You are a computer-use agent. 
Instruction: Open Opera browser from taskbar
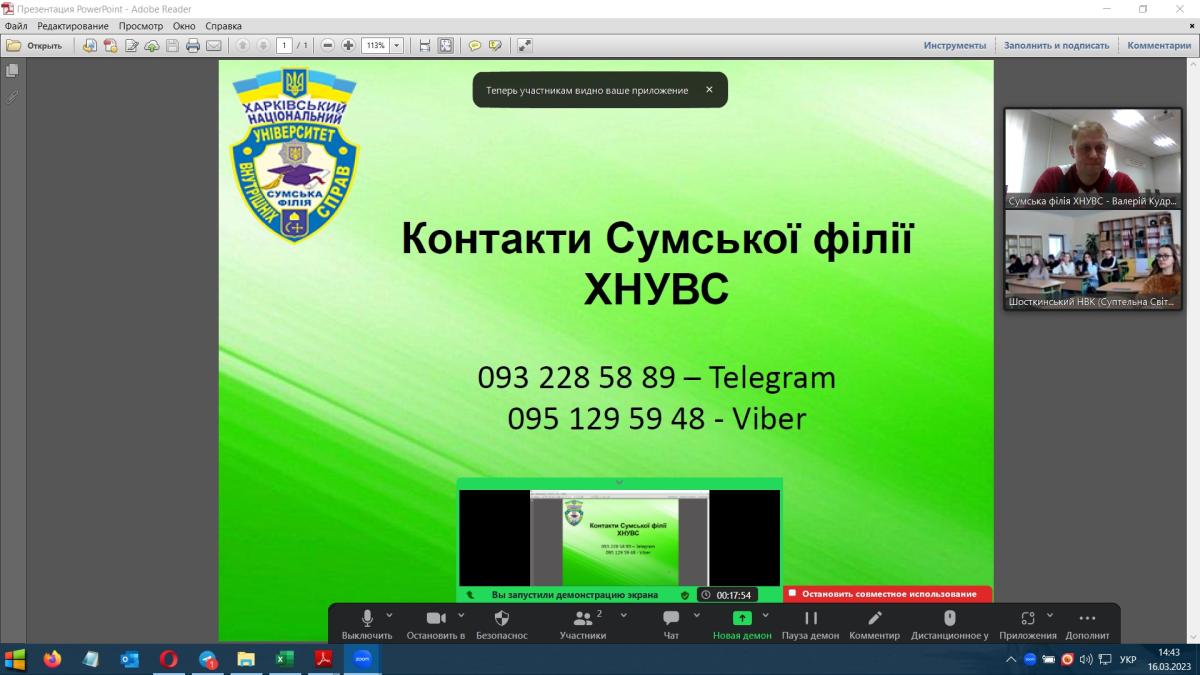click(169, 659)
